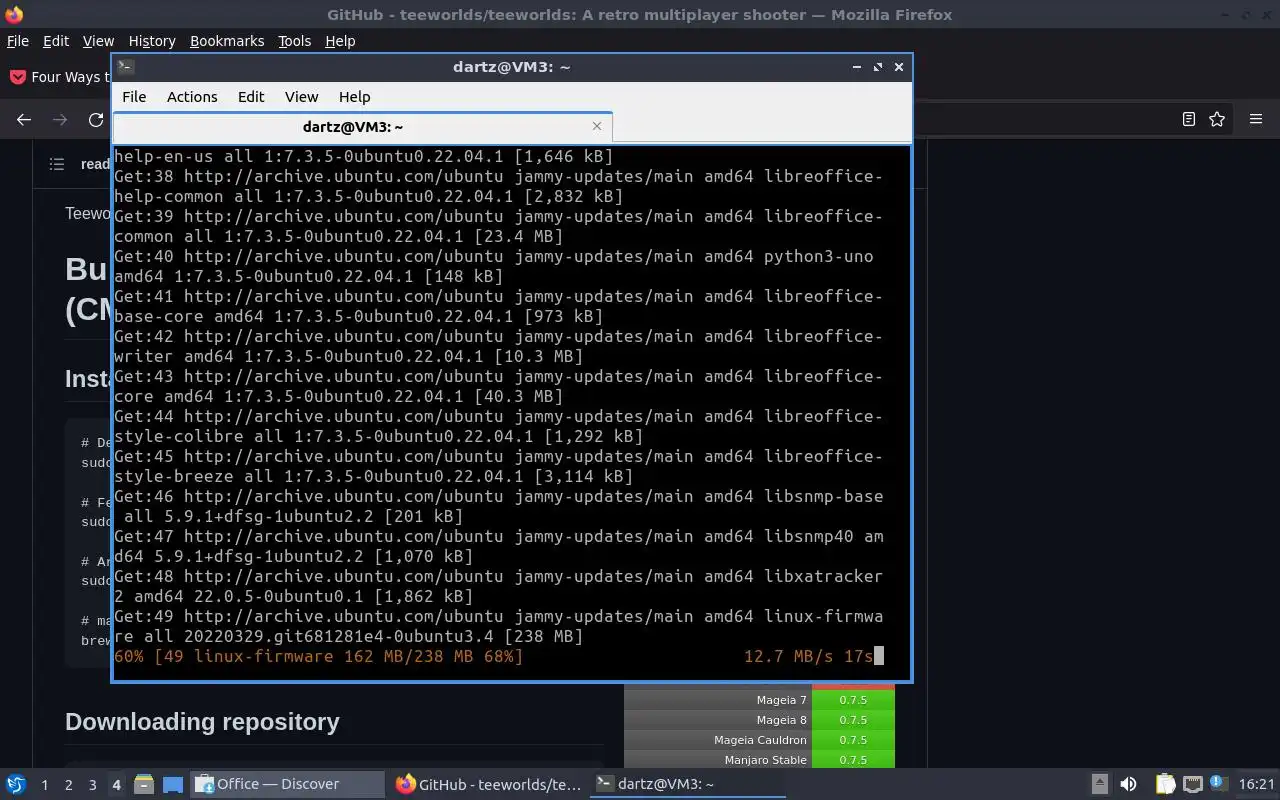Open the terminal Actions menu
1280x800 pixels.
tap(192, 97)
